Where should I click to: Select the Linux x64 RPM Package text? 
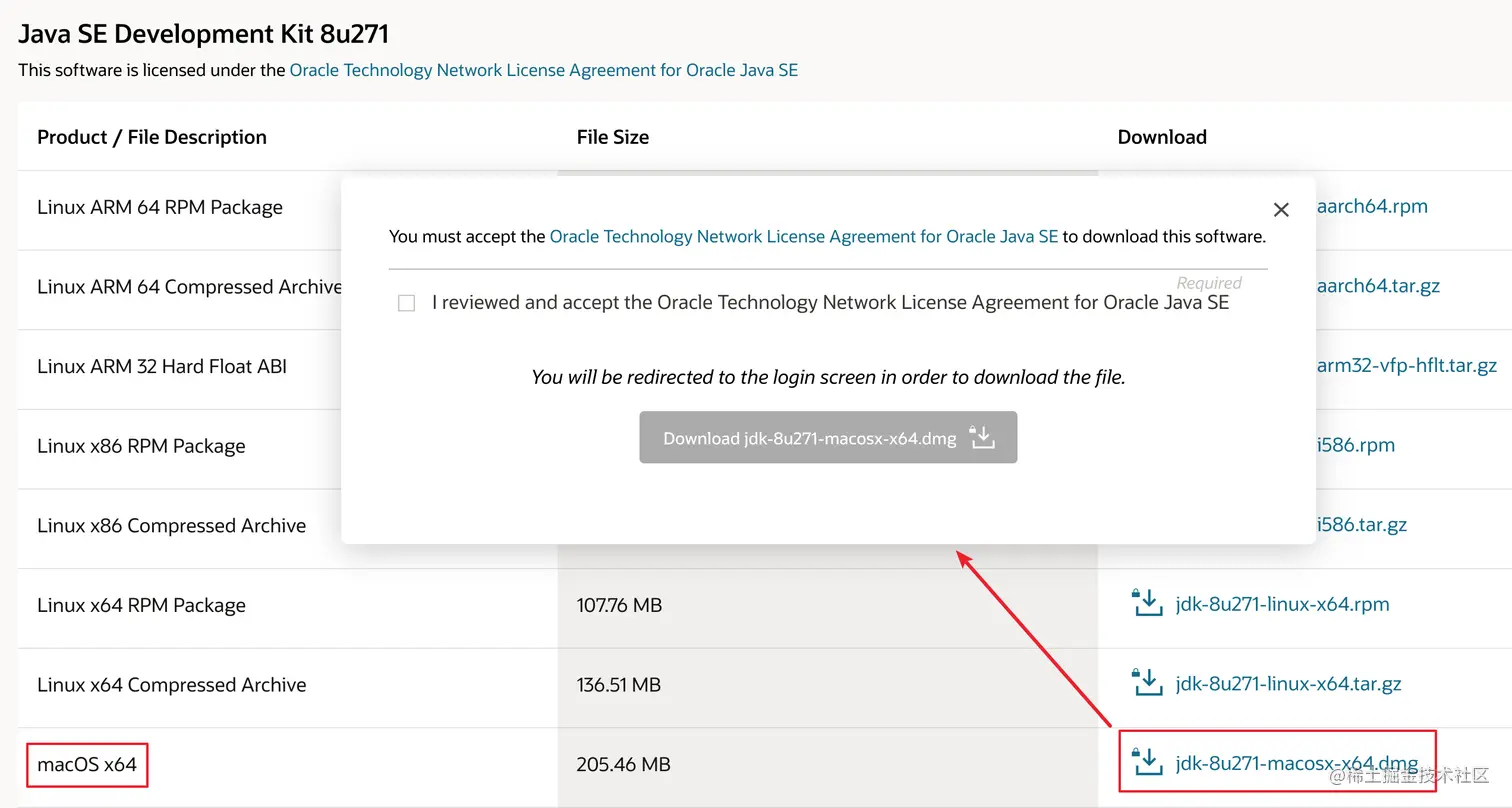click(141, 605)
